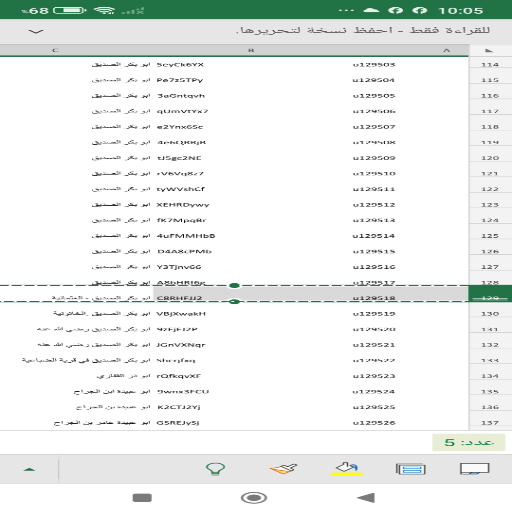The width and height of the screenshot is (512, 512).
Task: Select row header 130
Action: pos(490,314)
